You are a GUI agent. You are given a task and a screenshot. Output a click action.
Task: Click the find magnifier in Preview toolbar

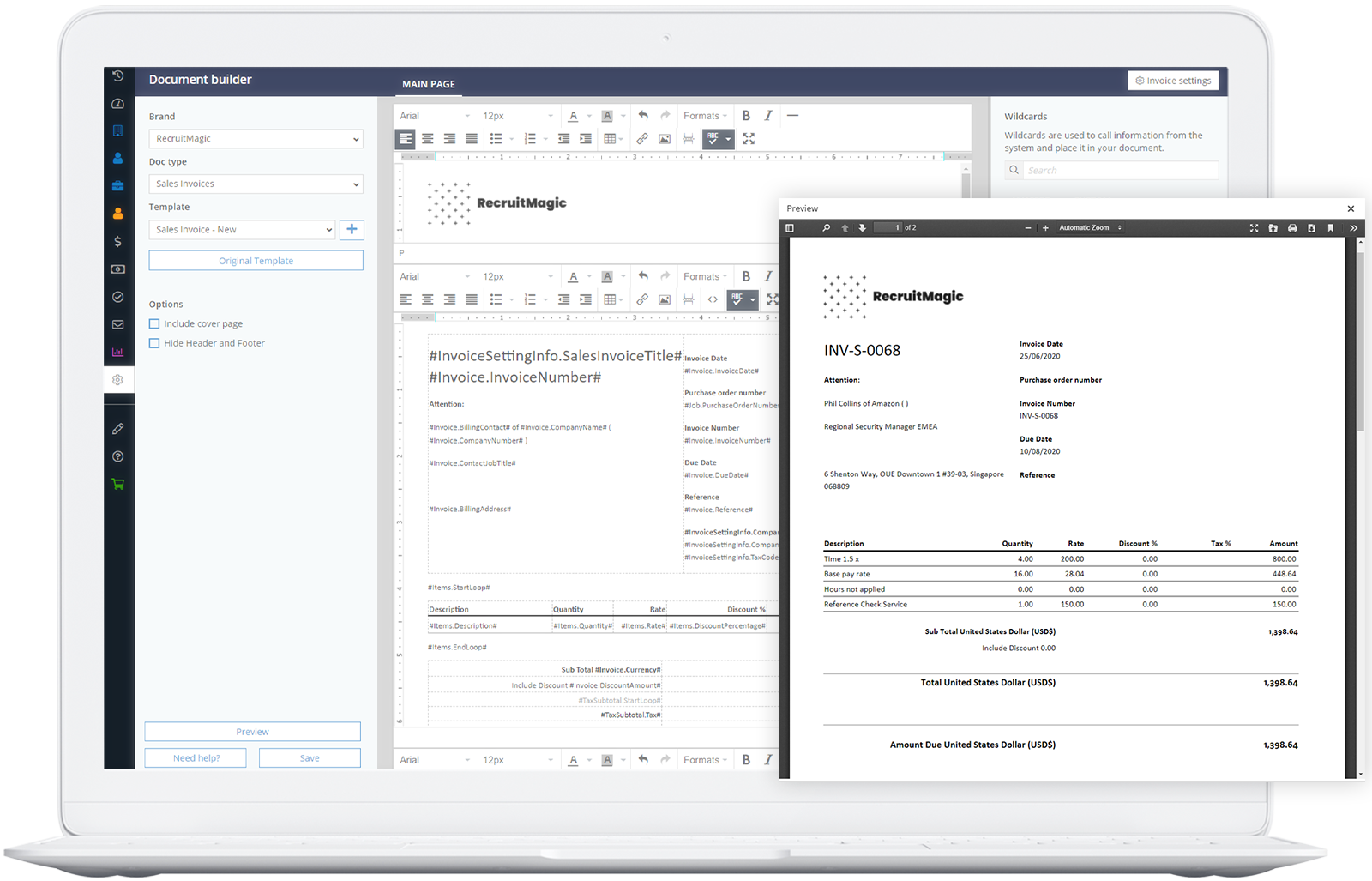(x=826, y=228)
